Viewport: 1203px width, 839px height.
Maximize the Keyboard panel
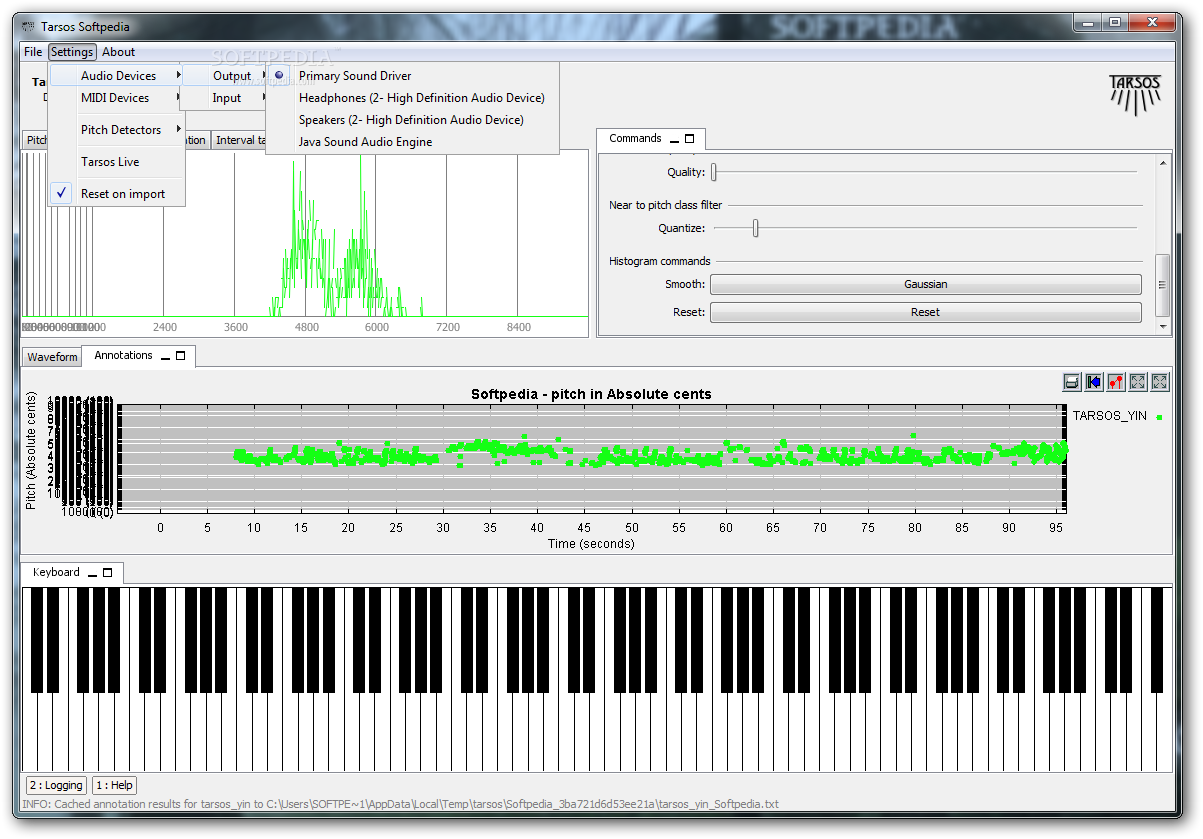pos(107,573)
